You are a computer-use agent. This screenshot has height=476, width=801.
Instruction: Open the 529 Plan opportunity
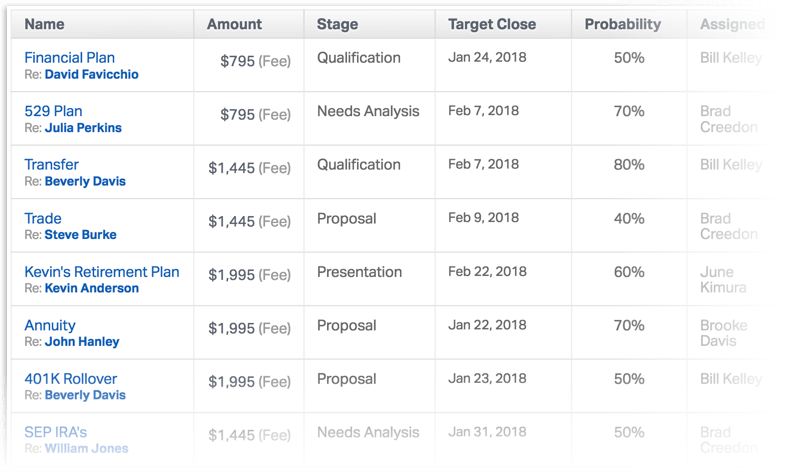tap(53, 111)
